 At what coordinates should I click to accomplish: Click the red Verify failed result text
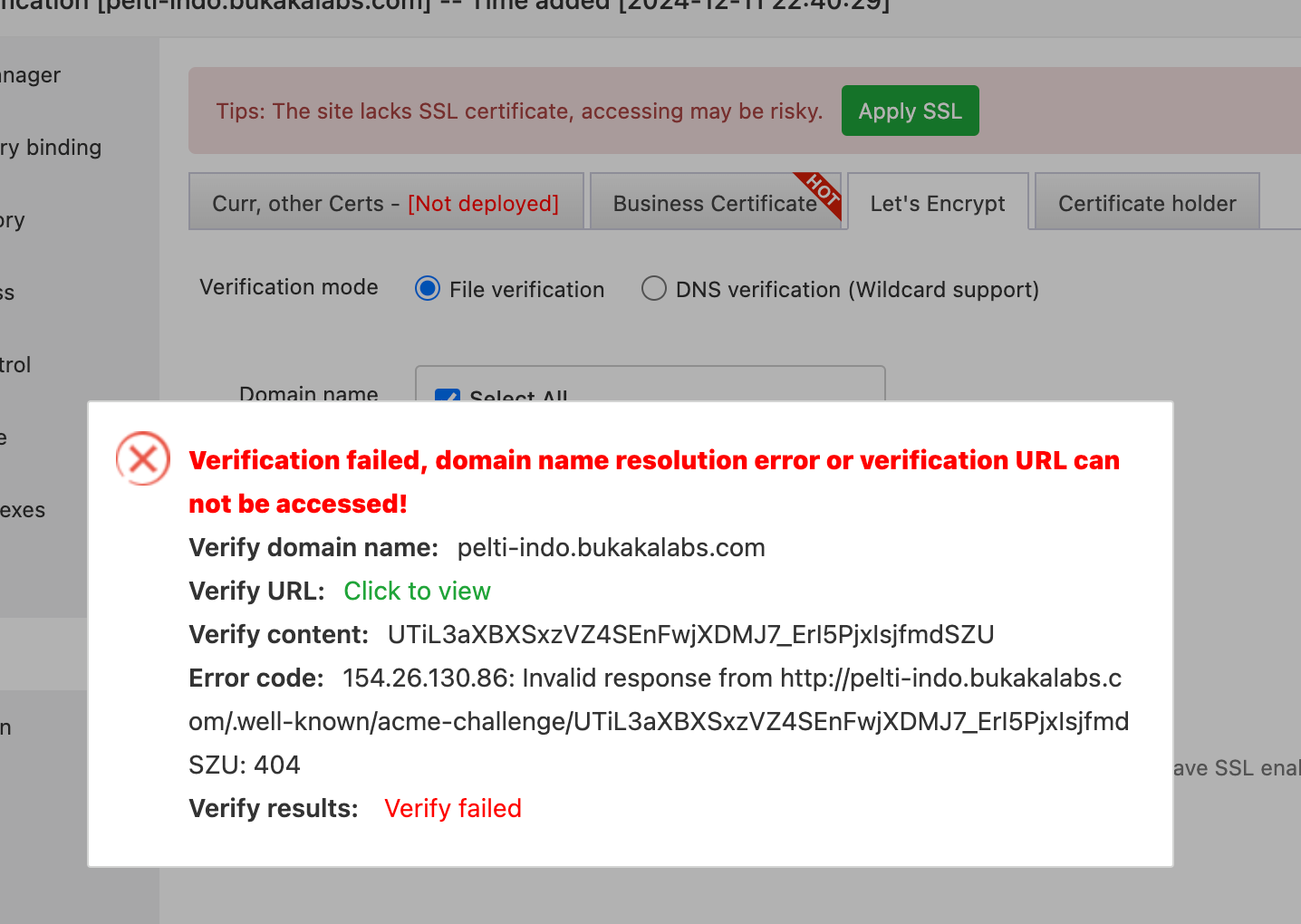coord(452,808)
